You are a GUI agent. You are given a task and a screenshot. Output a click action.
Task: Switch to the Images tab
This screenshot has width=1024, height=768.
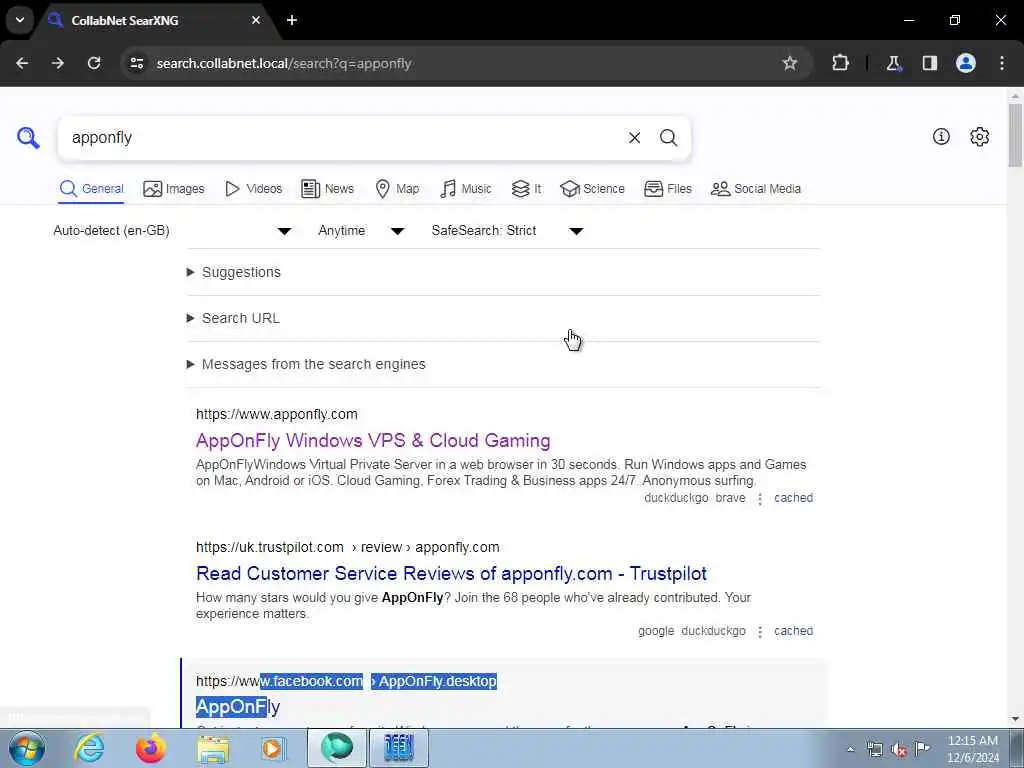(174, 189)
